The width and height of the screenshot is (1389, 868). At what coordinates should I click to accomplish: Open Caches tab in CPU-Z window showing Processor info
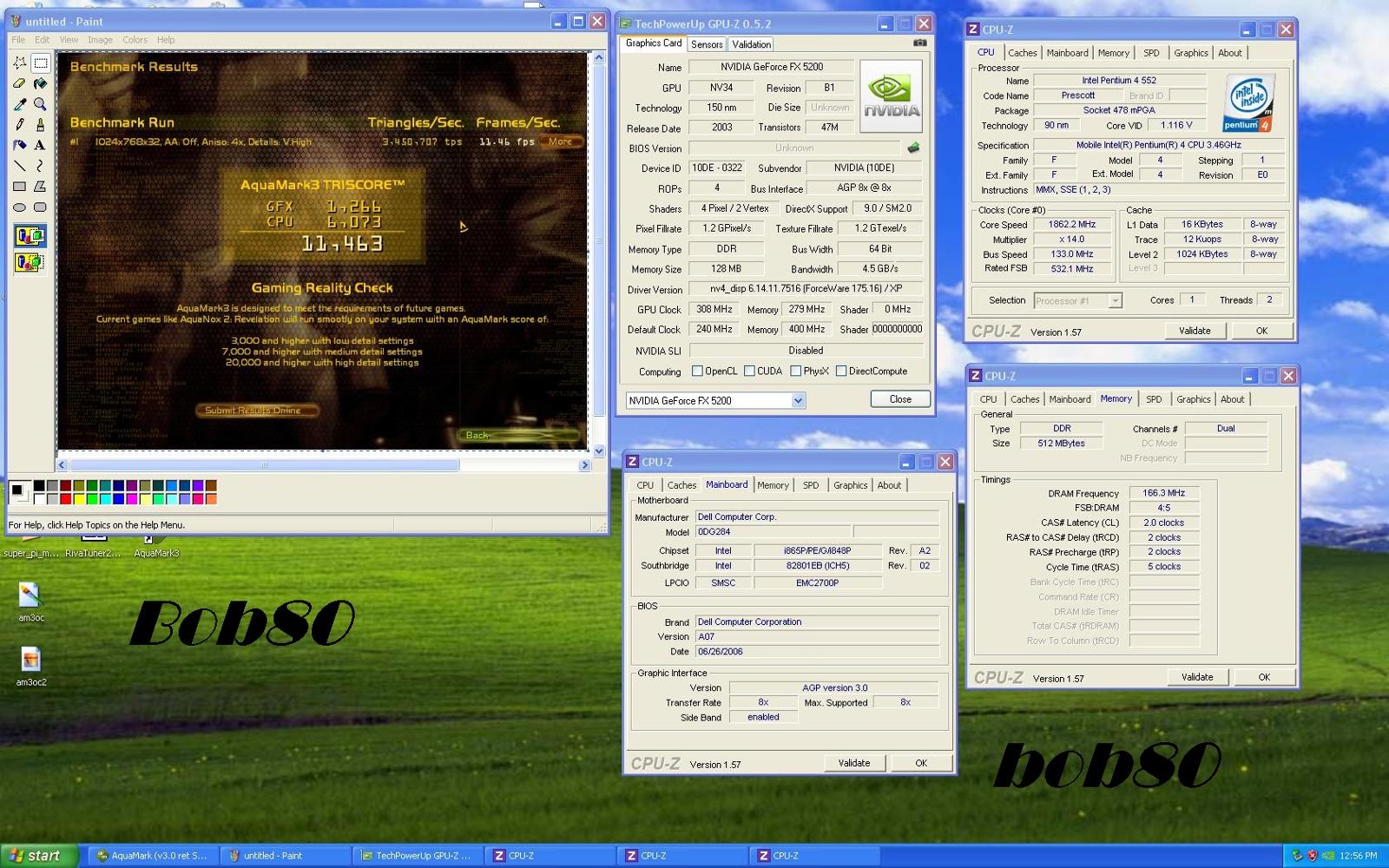click(1022, 53)
